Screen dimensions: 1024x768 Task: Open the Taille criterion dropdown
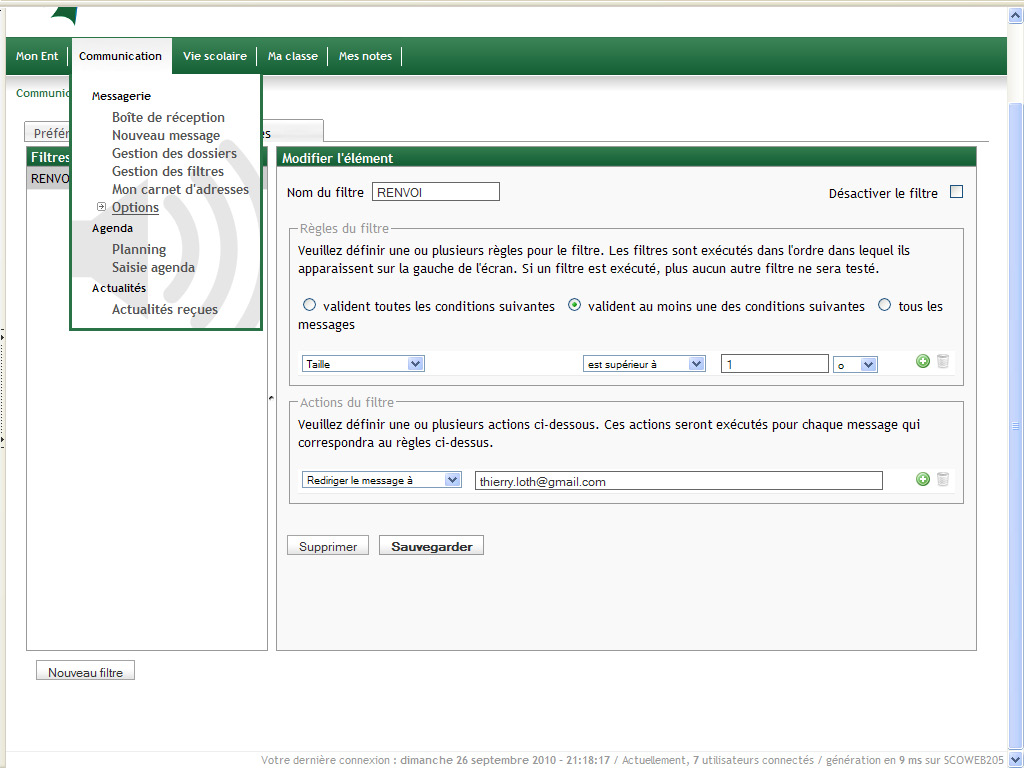[363, 364]
